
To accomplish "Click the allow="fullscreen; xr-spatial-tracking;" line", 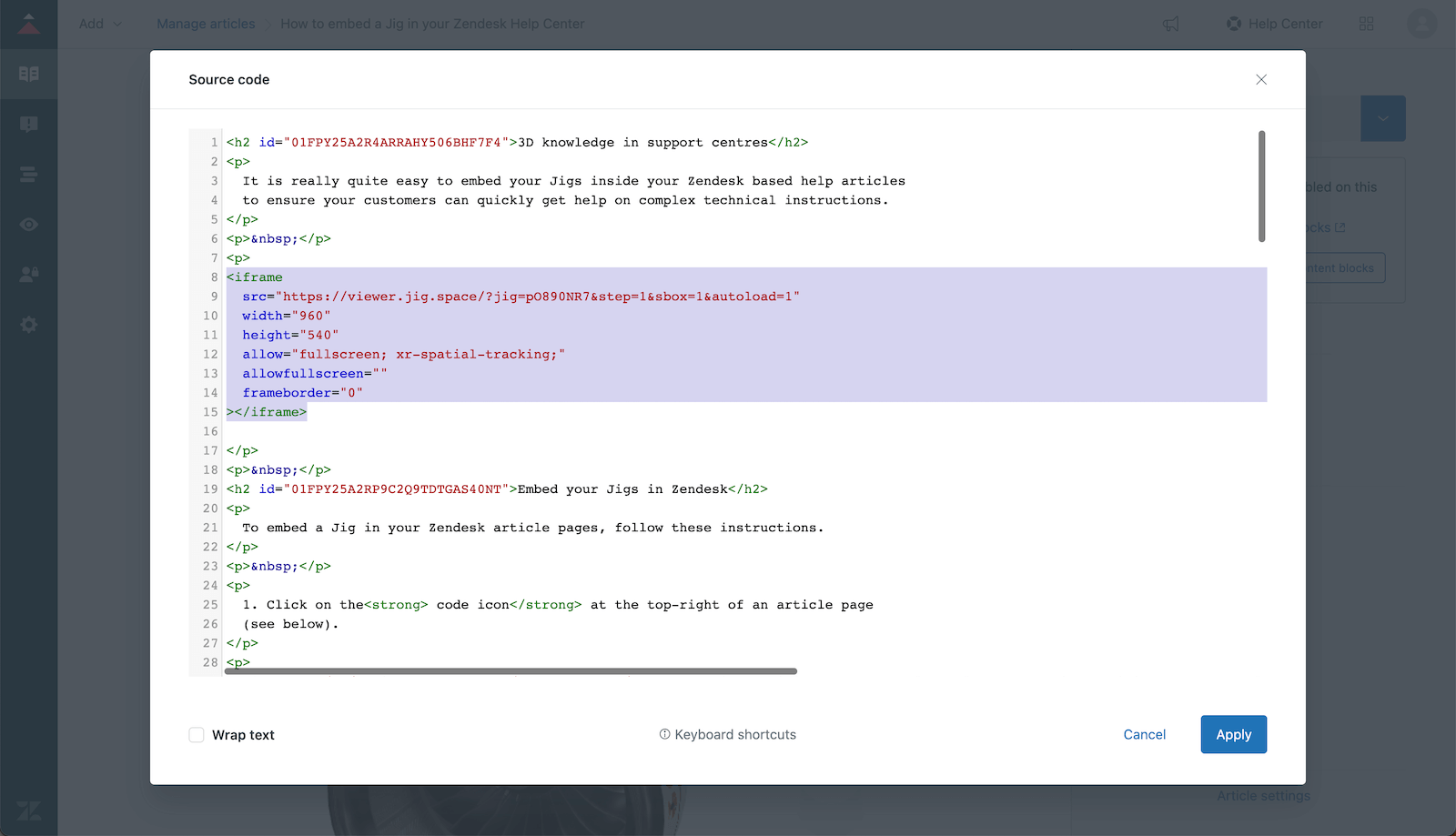I will 404,355.
